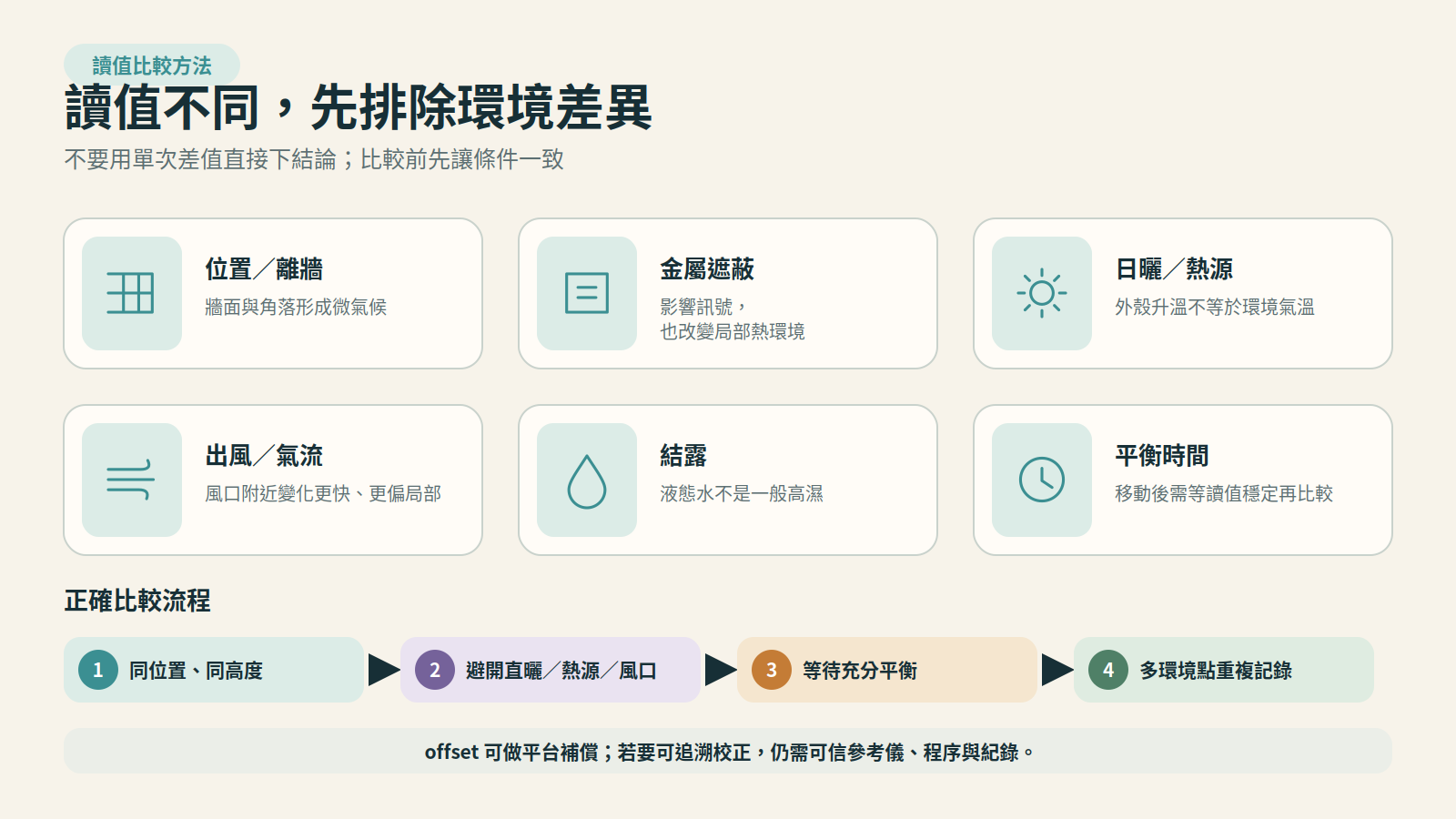Click the orange numbered circle 3

(x=772, y=670)
